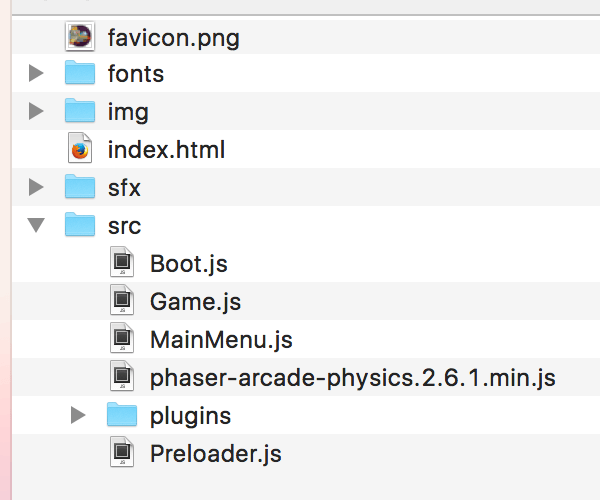
Task: Click the sfx folder icon
Action: pyautogui.click(x=80, y=187)
